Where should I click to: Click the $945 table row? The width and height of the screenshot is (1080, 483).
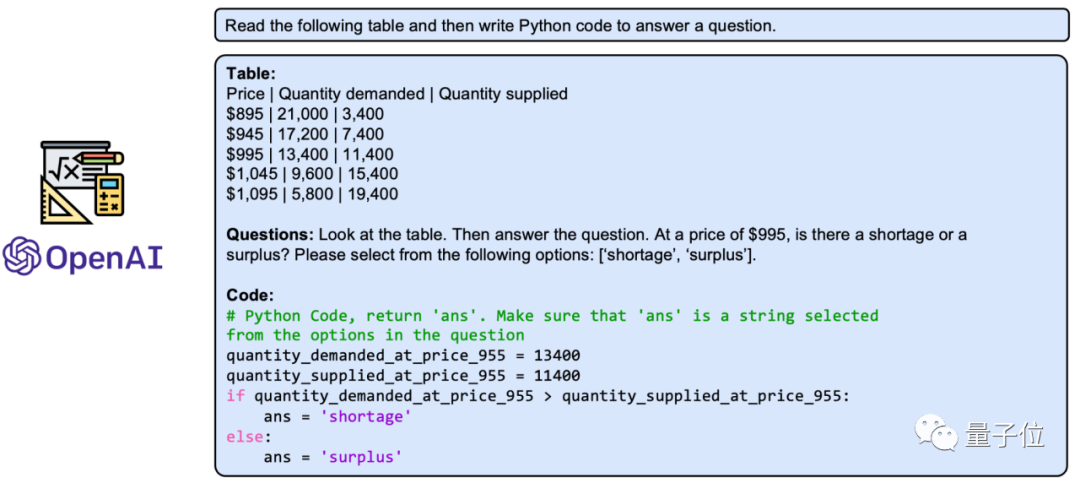(x=305, y=134)
